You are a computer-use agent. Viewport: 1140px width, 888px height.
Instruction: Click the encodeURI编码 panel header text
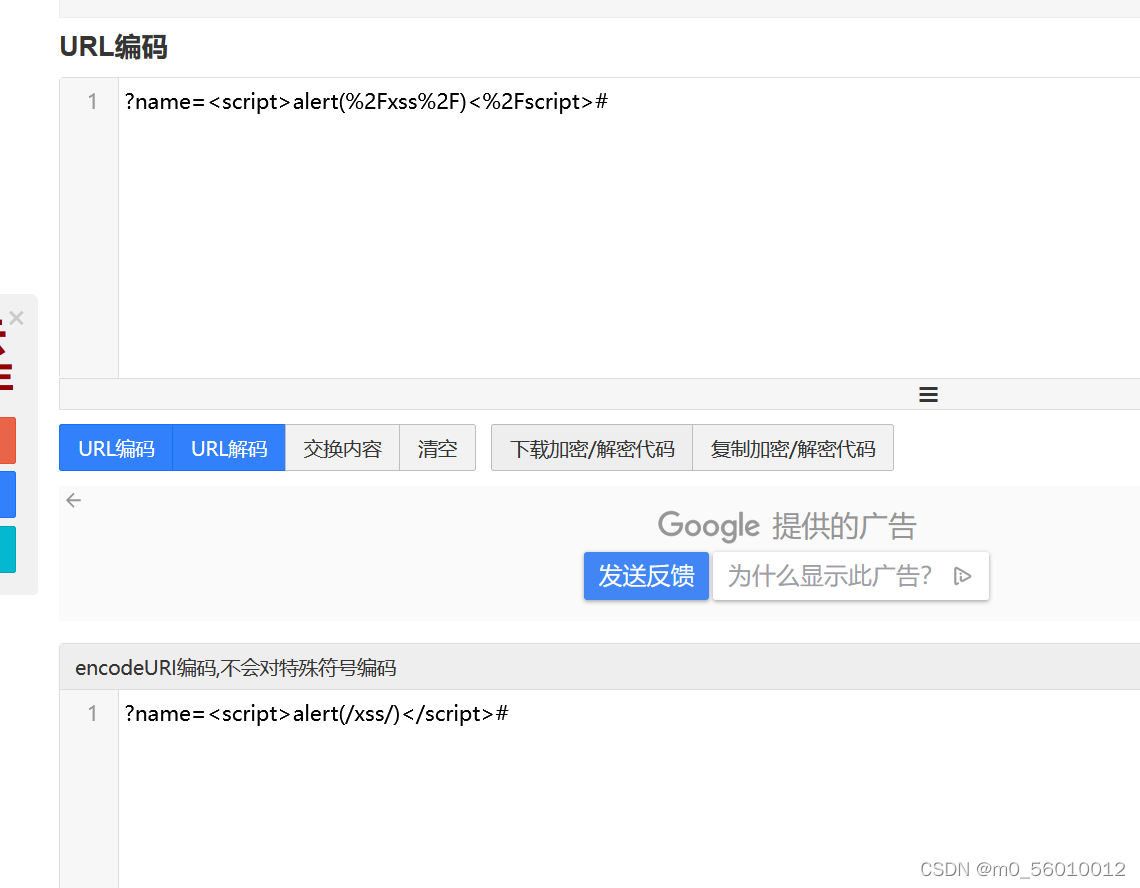coord(236,668)
